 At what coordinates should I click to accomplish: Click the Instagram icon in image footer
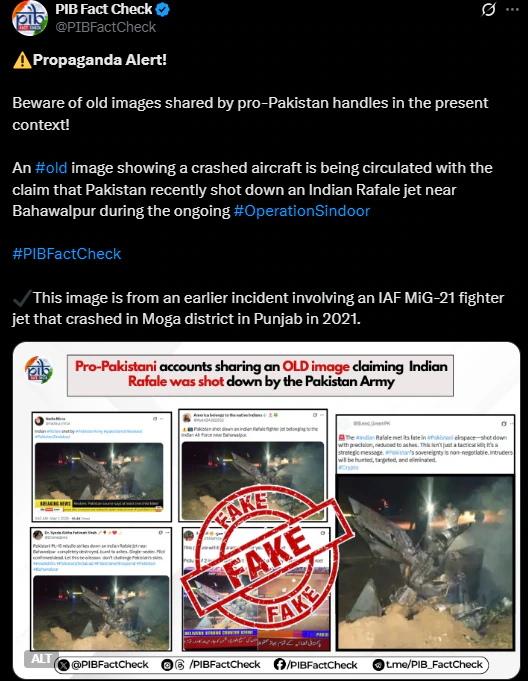[x=166, y=664]
